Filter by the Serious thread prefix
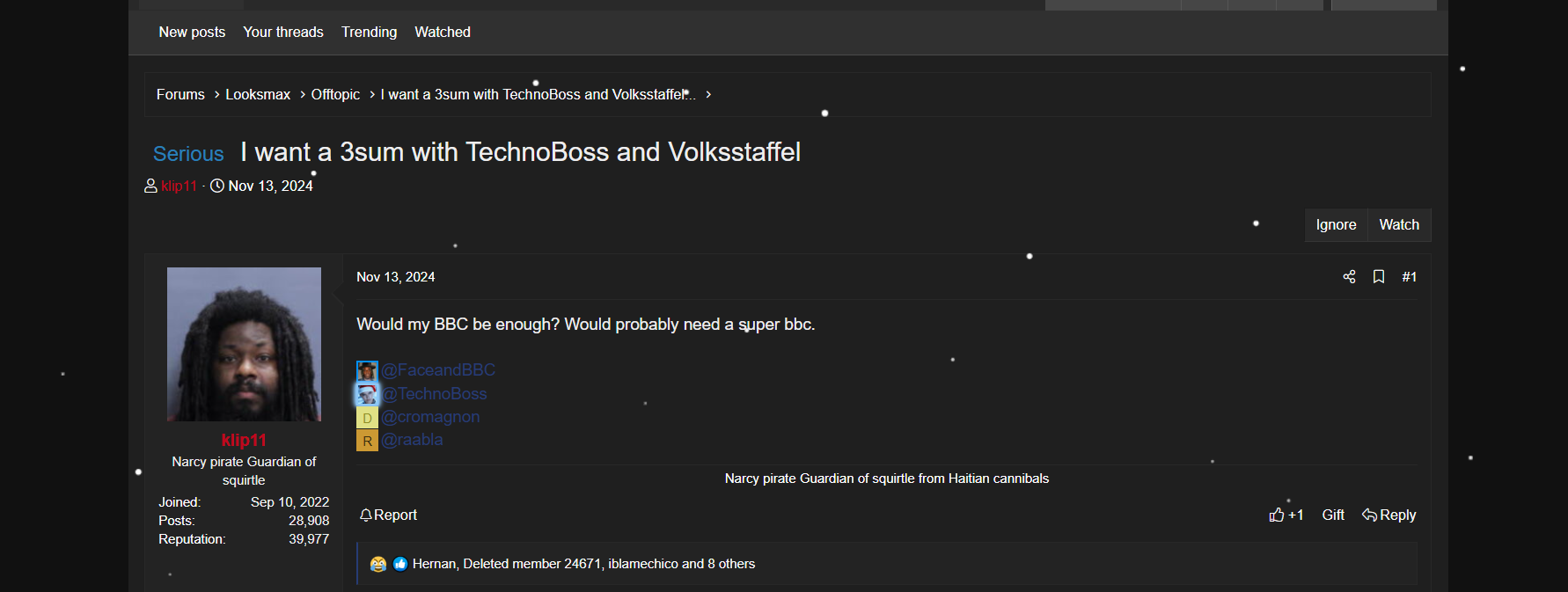Screen dimensions: 1568x592 [x=188, y=154]
